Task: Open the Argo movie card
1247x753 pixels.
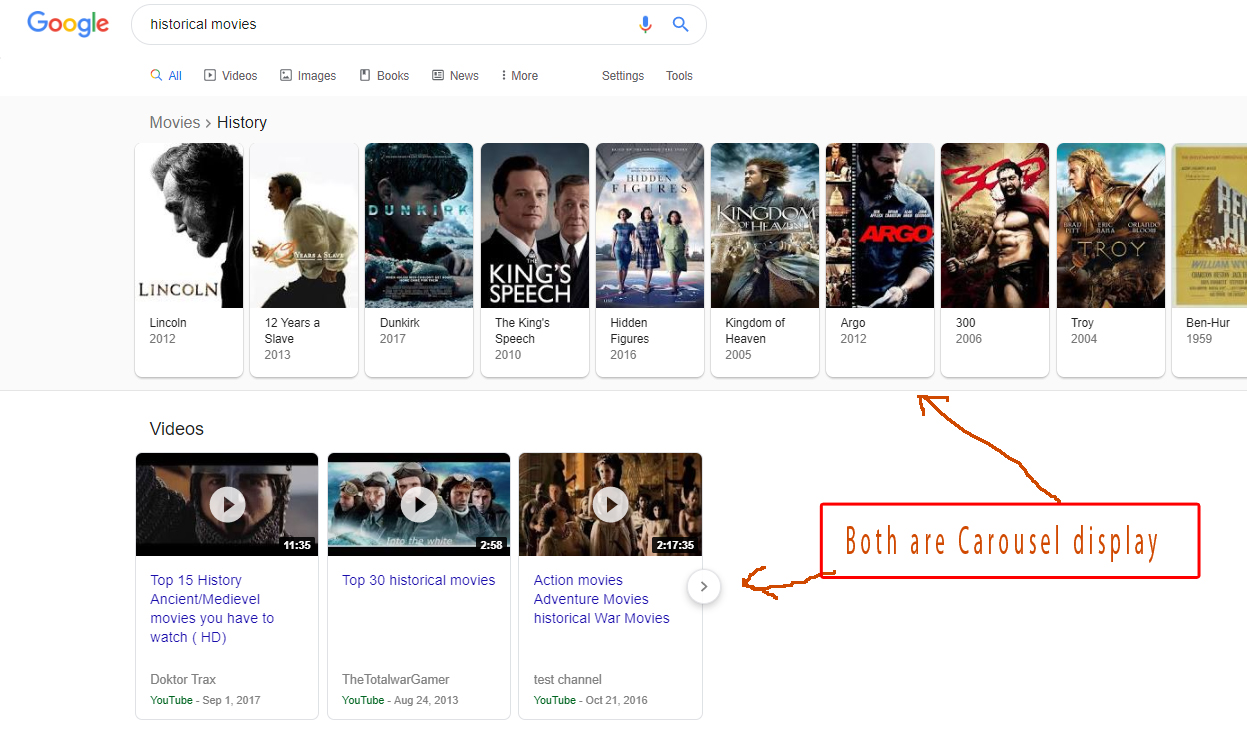Action: [x=880, y=260]
